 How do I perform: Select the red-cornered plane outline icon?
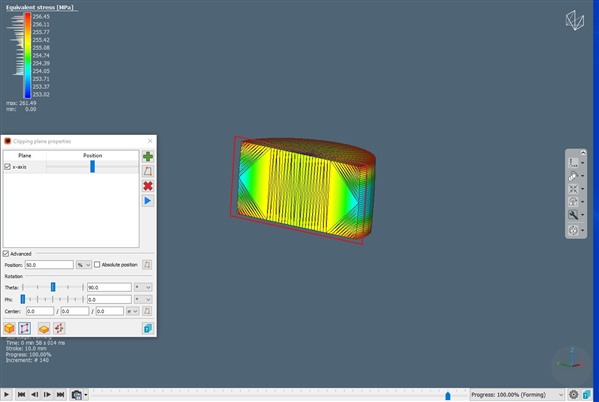pos(24,328)
